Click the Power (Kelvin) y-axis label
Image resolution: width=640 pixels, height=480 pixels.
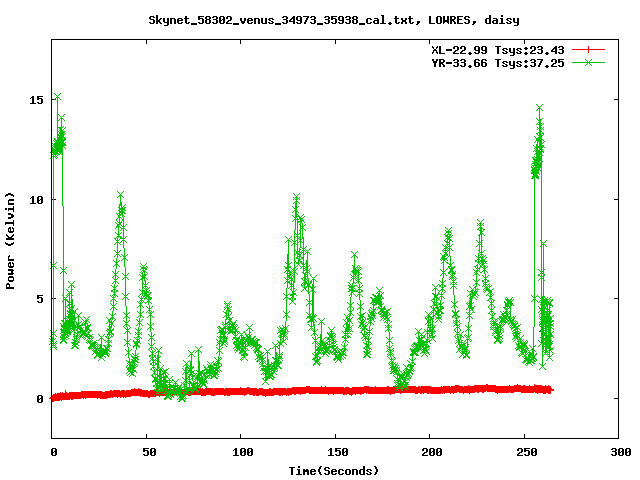pyautogui.click(x=10, y=241)
